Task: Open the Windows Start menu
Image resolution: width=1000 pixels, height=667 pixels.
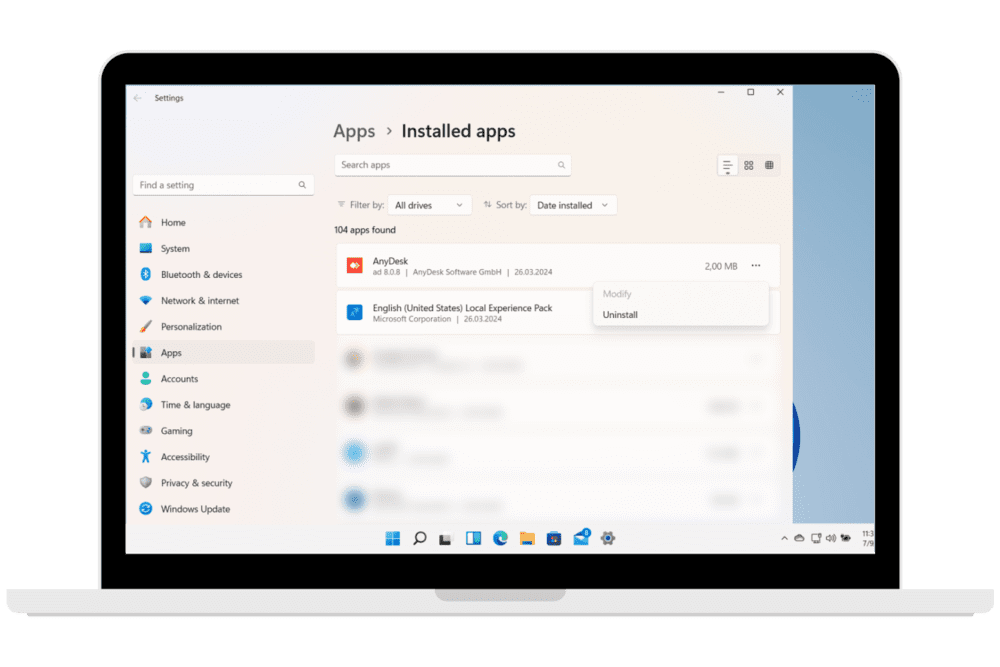Action: point(393,539)
